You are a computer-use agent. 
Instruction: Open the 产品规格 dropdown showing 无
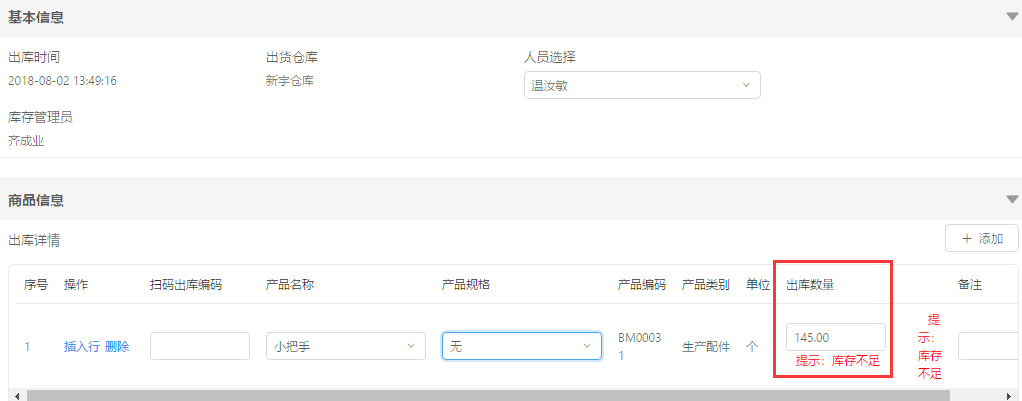click(x=521, y=346)
